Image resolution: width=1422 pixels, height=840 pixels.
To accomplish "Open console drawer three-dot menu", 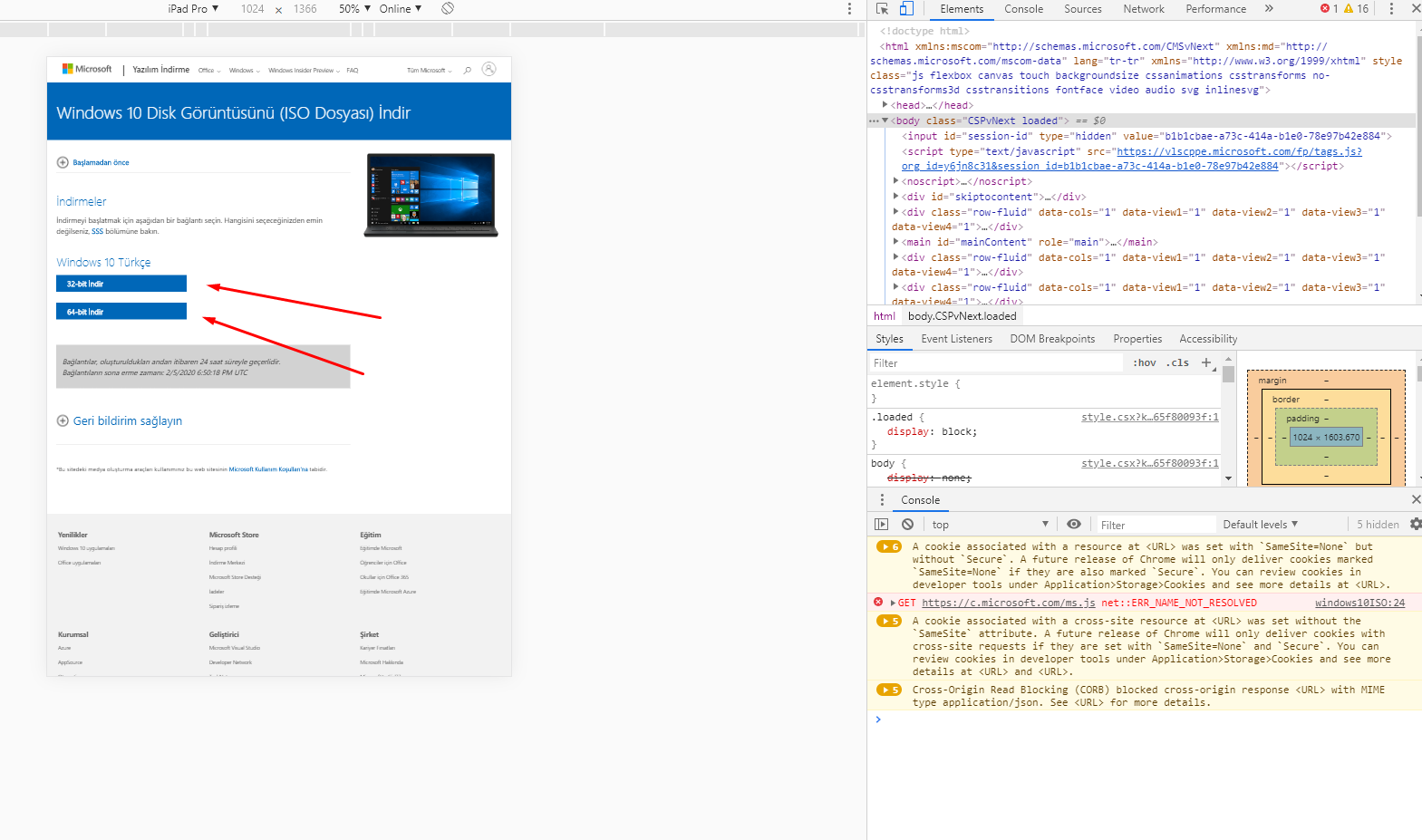I will (882, 500).
